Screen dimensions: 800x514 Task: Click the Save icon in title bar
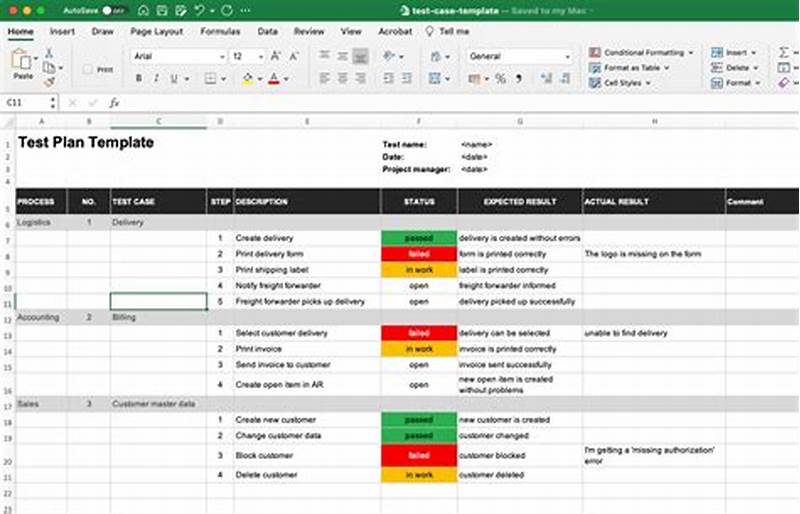point(162,10)
